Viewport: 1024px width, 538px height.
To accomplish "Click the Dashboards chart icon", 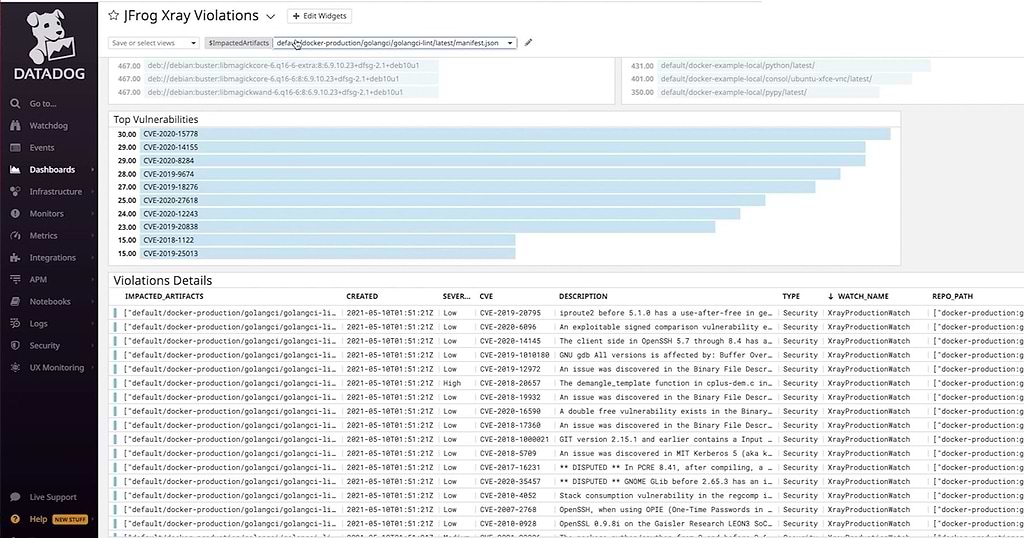I will (x=15, y=170).
